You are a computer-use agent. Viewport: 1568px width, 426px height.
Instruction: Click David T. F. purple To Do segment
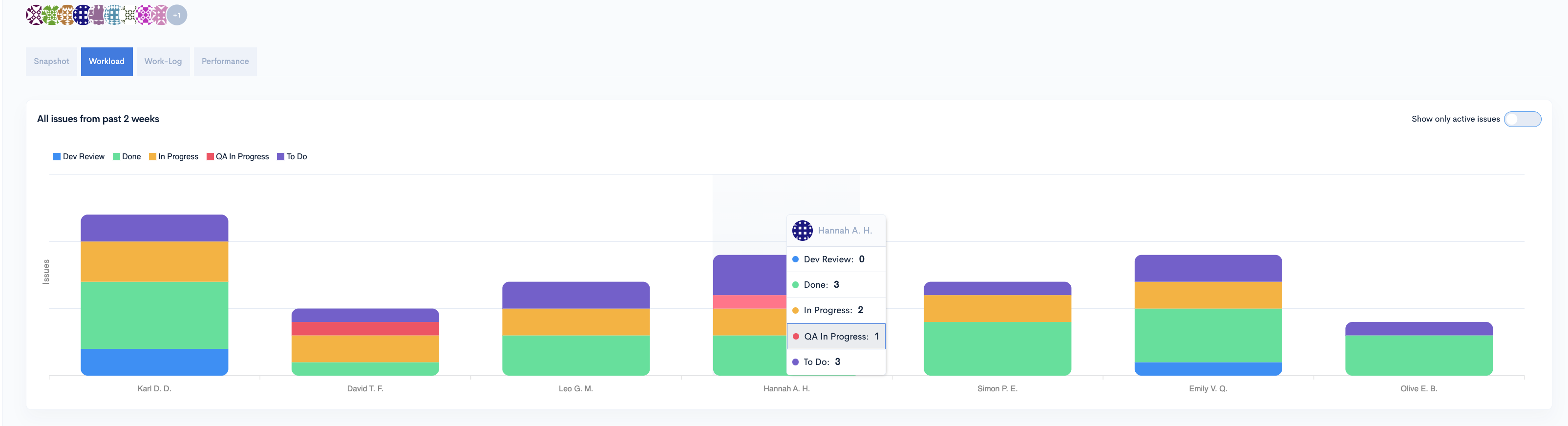(365, 315)
